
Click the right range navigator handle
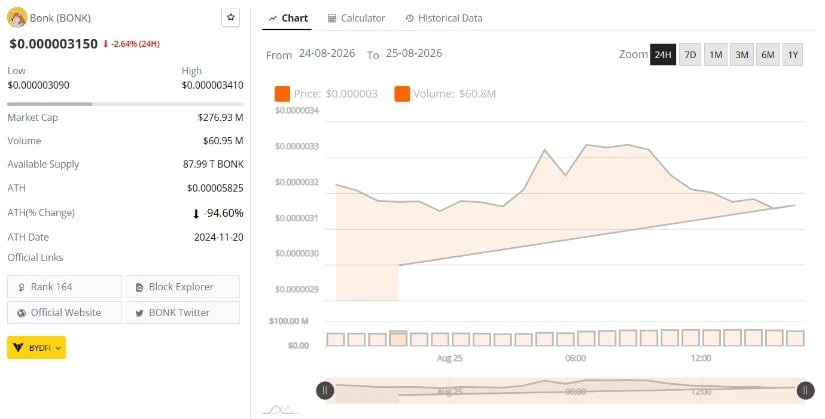click(806, 390)
